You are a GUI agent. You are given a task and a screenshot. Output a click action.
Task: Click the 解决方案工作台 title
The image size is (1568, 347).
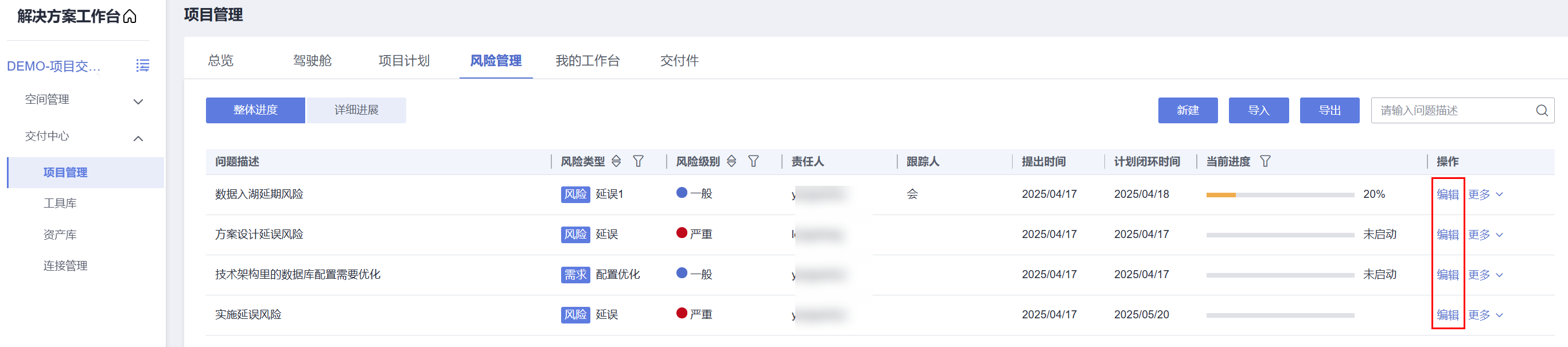[x=68, y=17]
